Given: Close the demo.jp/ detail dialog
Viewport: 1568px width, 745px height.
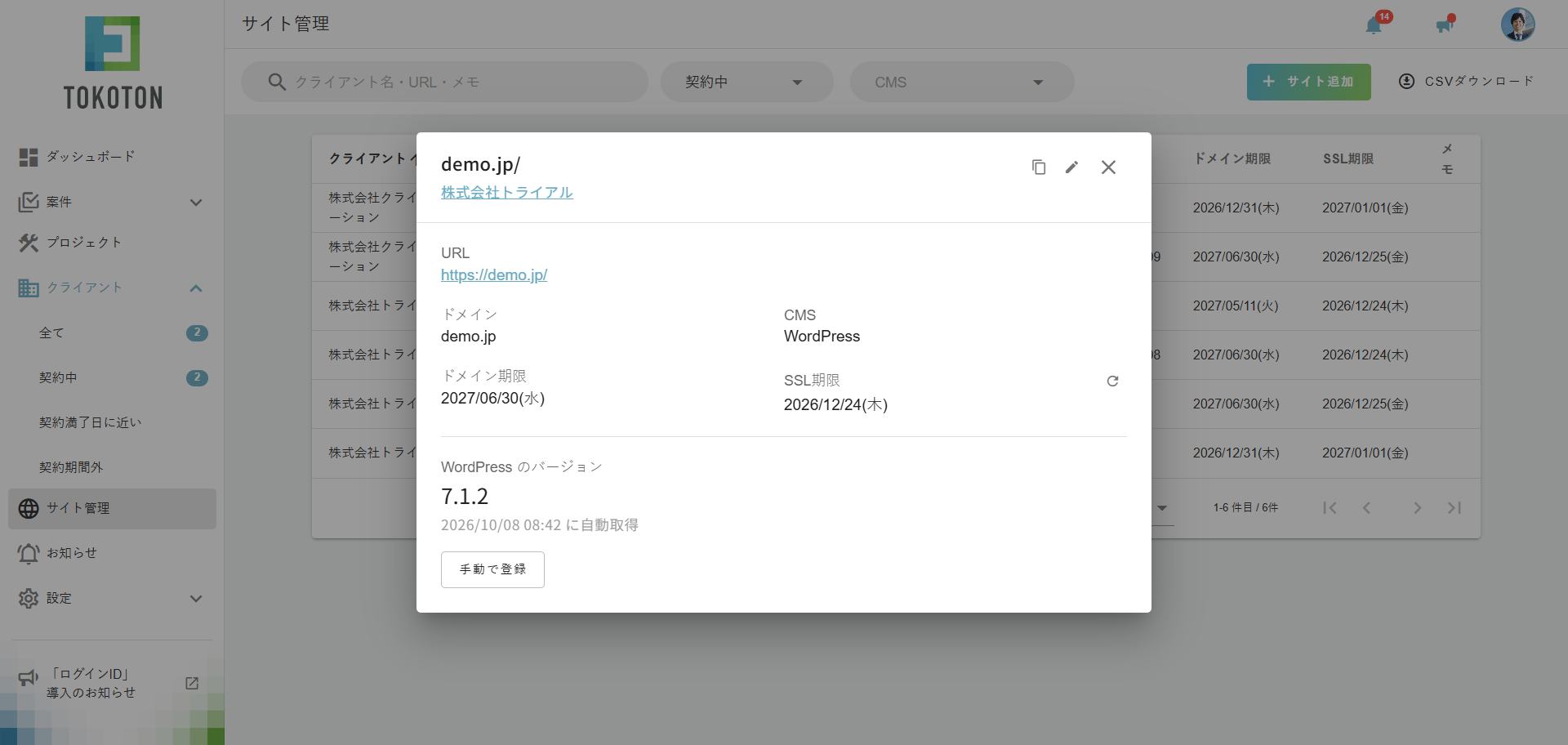Looking at the screenshot, I should tap(1108, 167).
